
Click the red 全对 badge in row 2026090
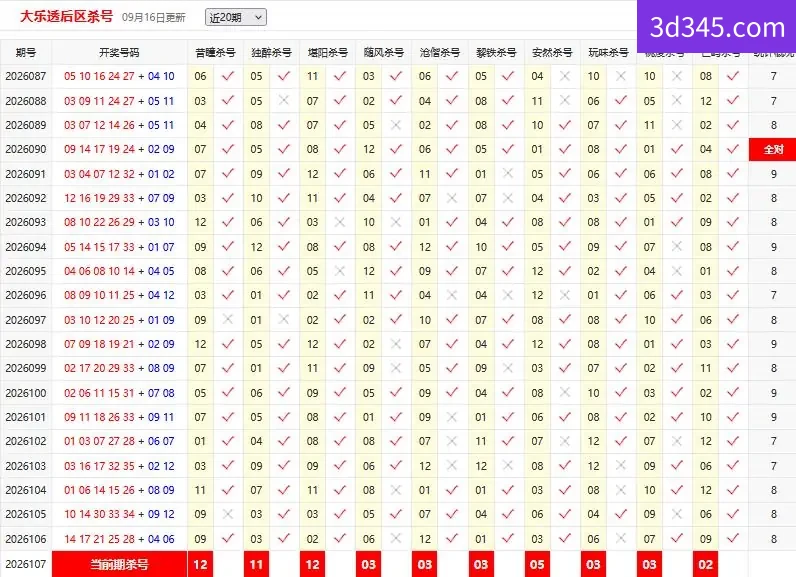773,149
